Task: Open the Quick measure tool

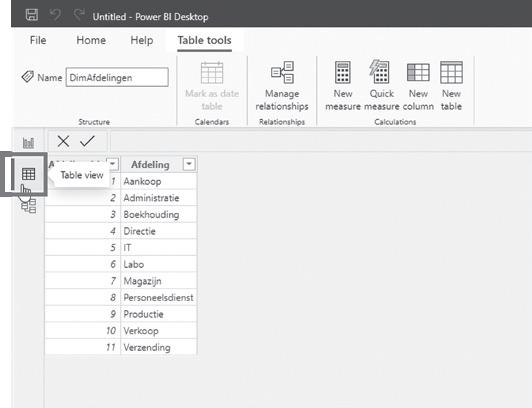Action: tap(381, 86)
